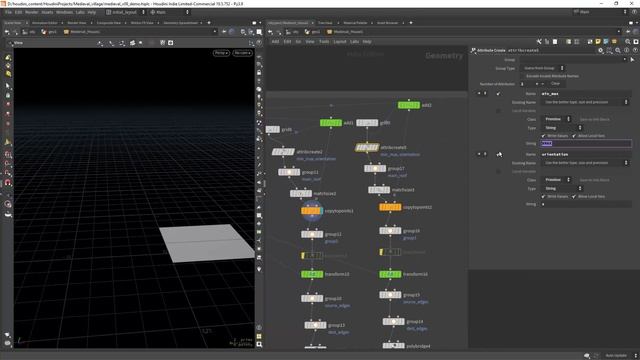
Task: Toggle Encode Invalid Attribute Names checkbox
Action: pyautogui.click(x=523, y=76)
